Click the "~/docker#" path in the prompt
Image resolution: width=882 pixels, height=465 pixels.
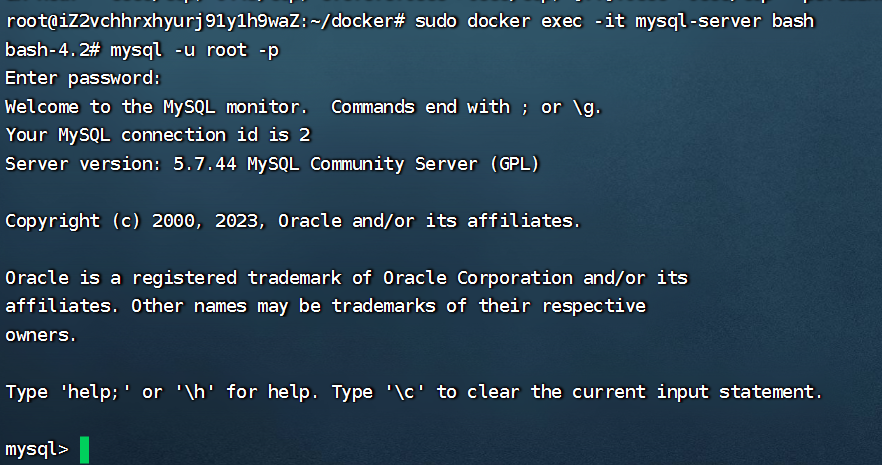(316, 21)
